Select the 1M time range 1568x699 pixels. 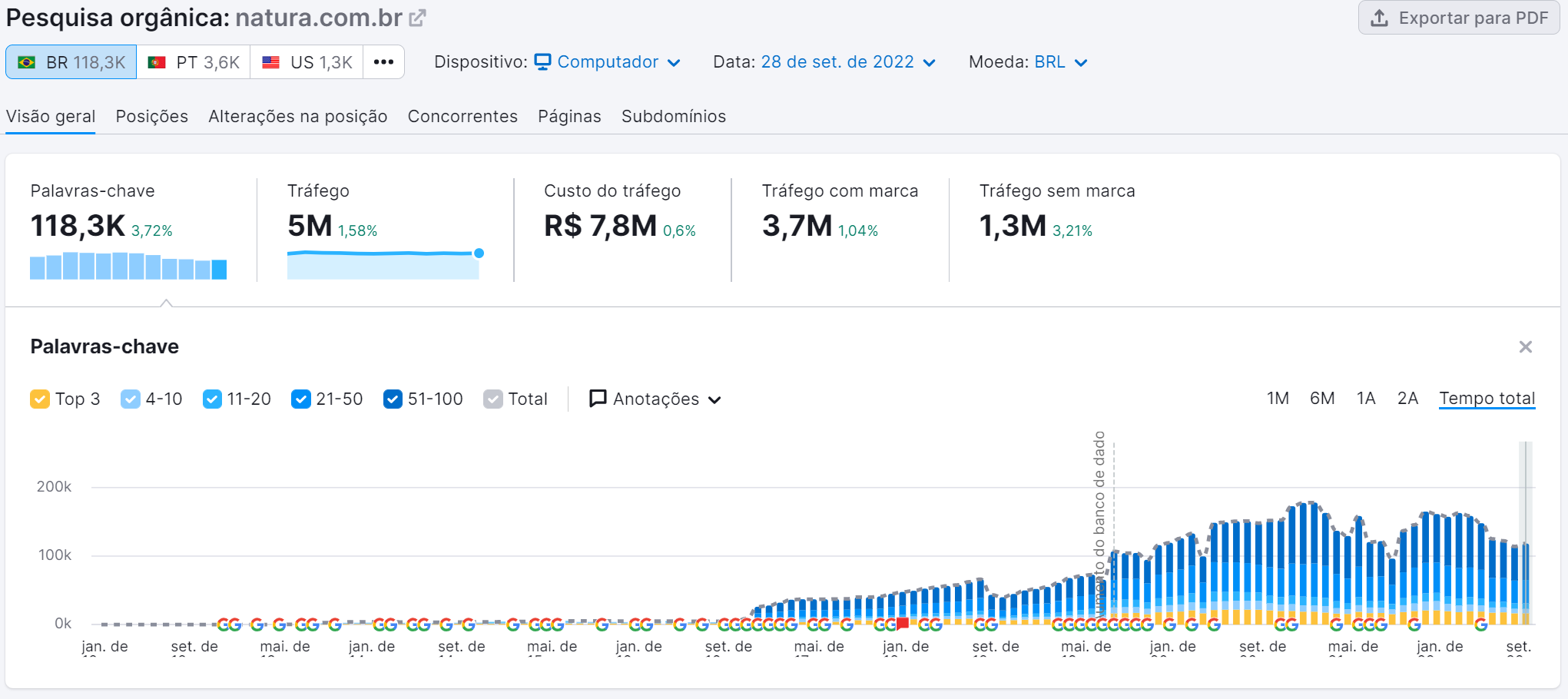click(1278, 398)
